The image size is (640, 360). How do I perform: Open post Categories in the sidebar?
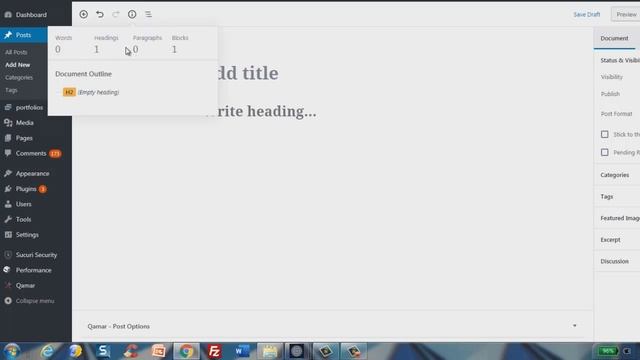19,78
